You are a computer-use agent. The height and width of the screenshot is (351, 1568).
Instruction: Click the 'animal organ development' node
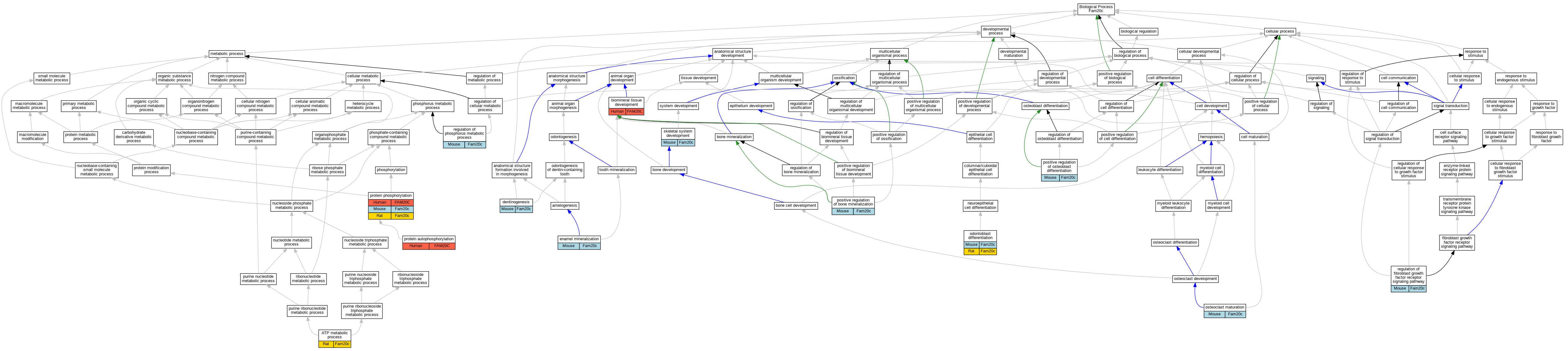coord(622,79)
